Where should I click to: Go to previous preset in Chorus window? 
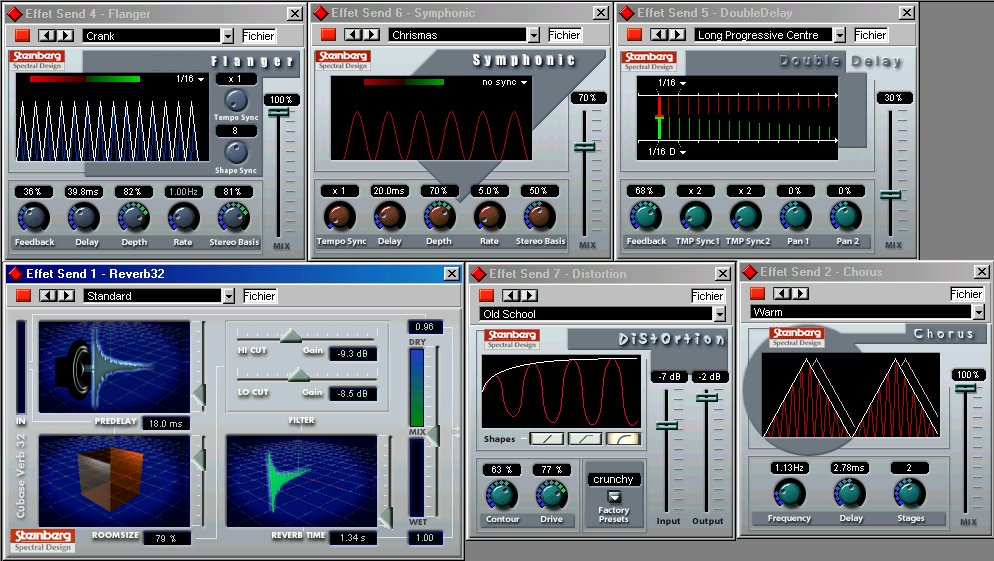(x=782, y=293)
